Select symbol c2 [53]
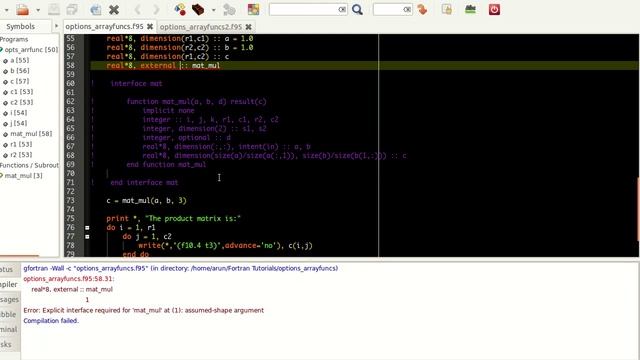 (x=22, y=102)
